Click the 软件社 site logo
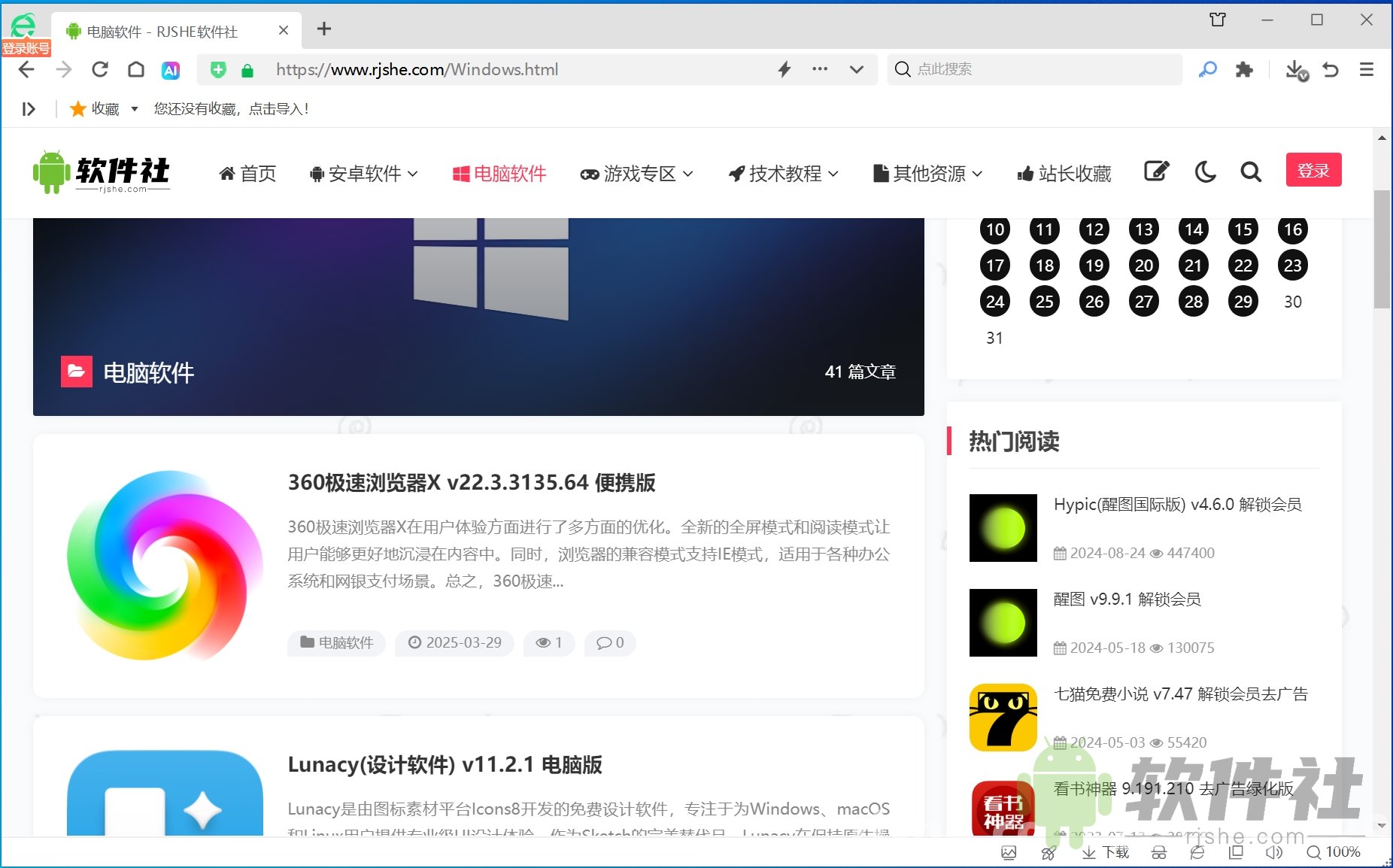This screenshot has width=1393, height=868. click(x=102, y=172)
